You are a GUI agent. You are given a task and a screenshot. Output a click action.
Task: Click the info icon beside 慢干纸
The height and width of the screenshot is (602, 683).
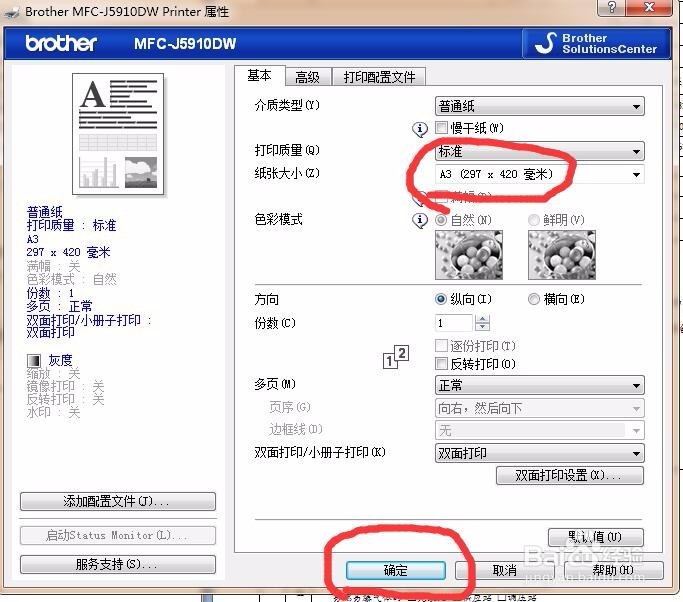(x=420, y=129)
